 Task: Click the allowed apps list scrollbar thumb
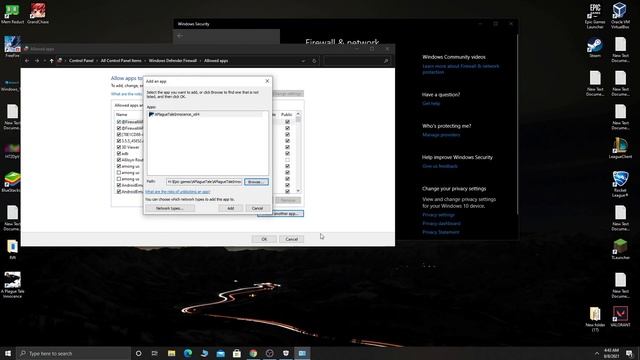click(x=298, y=119)
